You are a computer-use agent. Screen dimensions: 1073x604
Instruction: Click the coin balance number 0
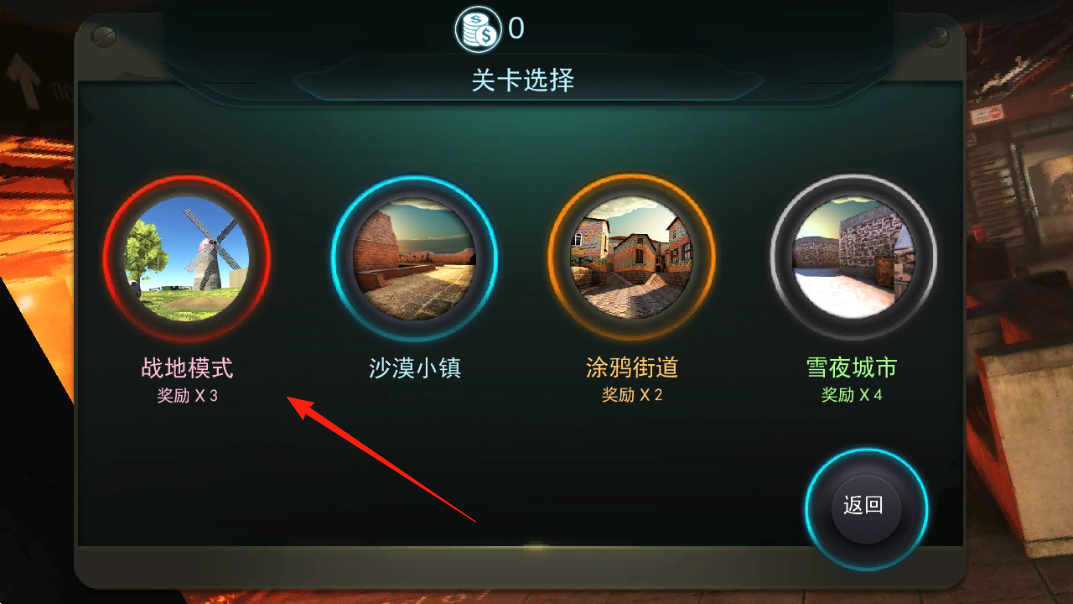(516, 29)
